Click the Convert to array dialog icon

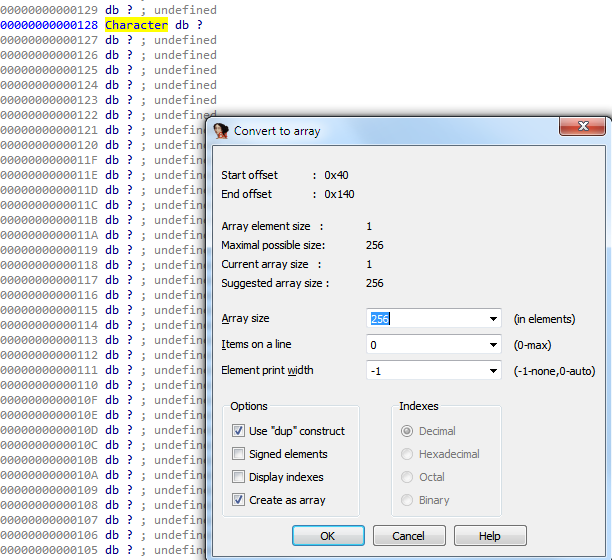coord(221,130)
